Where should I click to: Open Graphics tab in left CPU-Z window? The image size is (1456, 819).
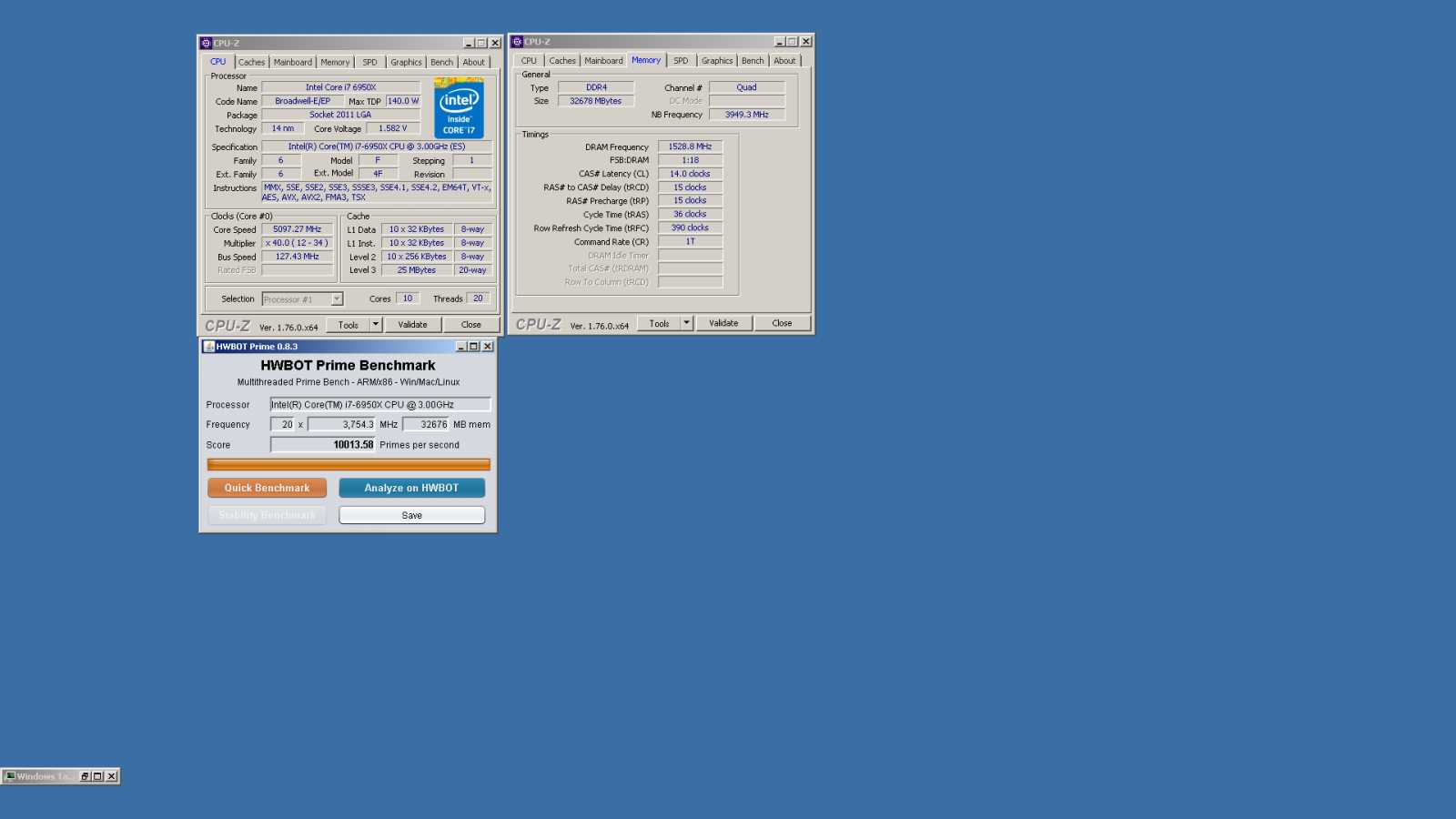pos(406,62)
